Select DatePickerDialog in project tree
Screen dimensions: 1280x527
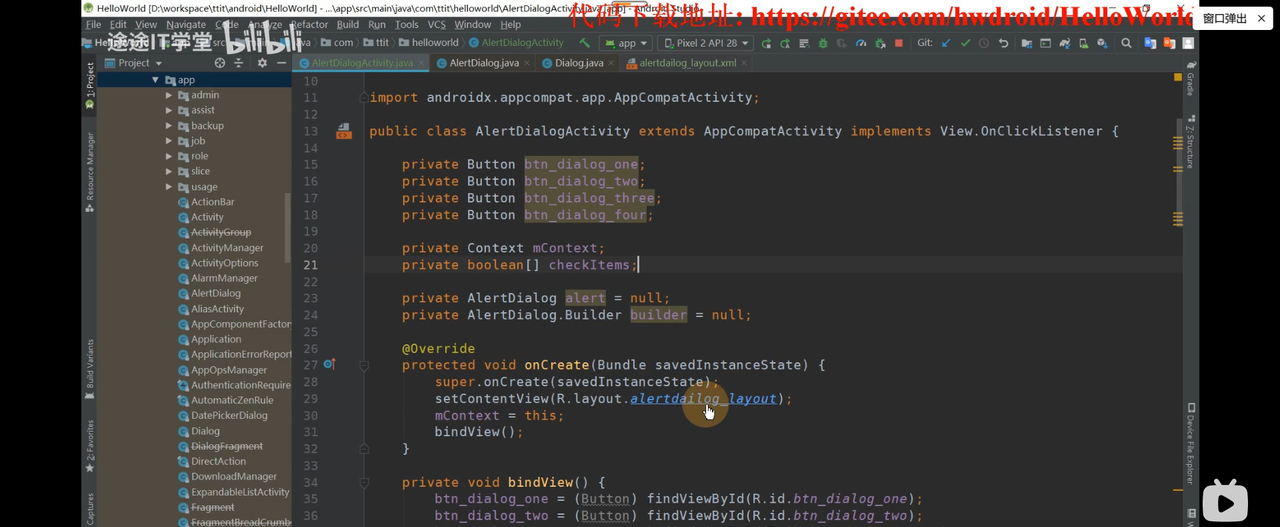pos(229,416)
